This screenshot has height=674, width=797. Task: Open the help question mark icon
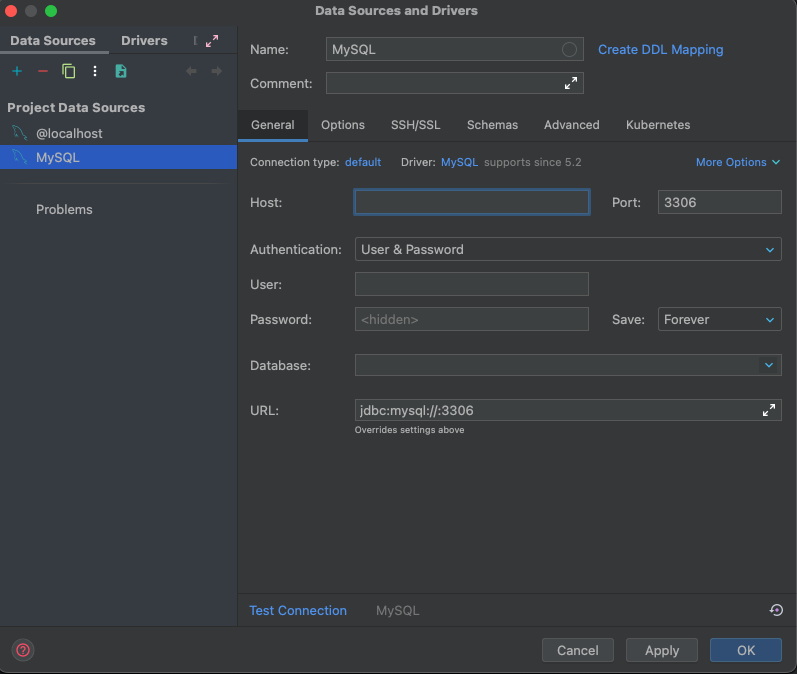point(23,650)
